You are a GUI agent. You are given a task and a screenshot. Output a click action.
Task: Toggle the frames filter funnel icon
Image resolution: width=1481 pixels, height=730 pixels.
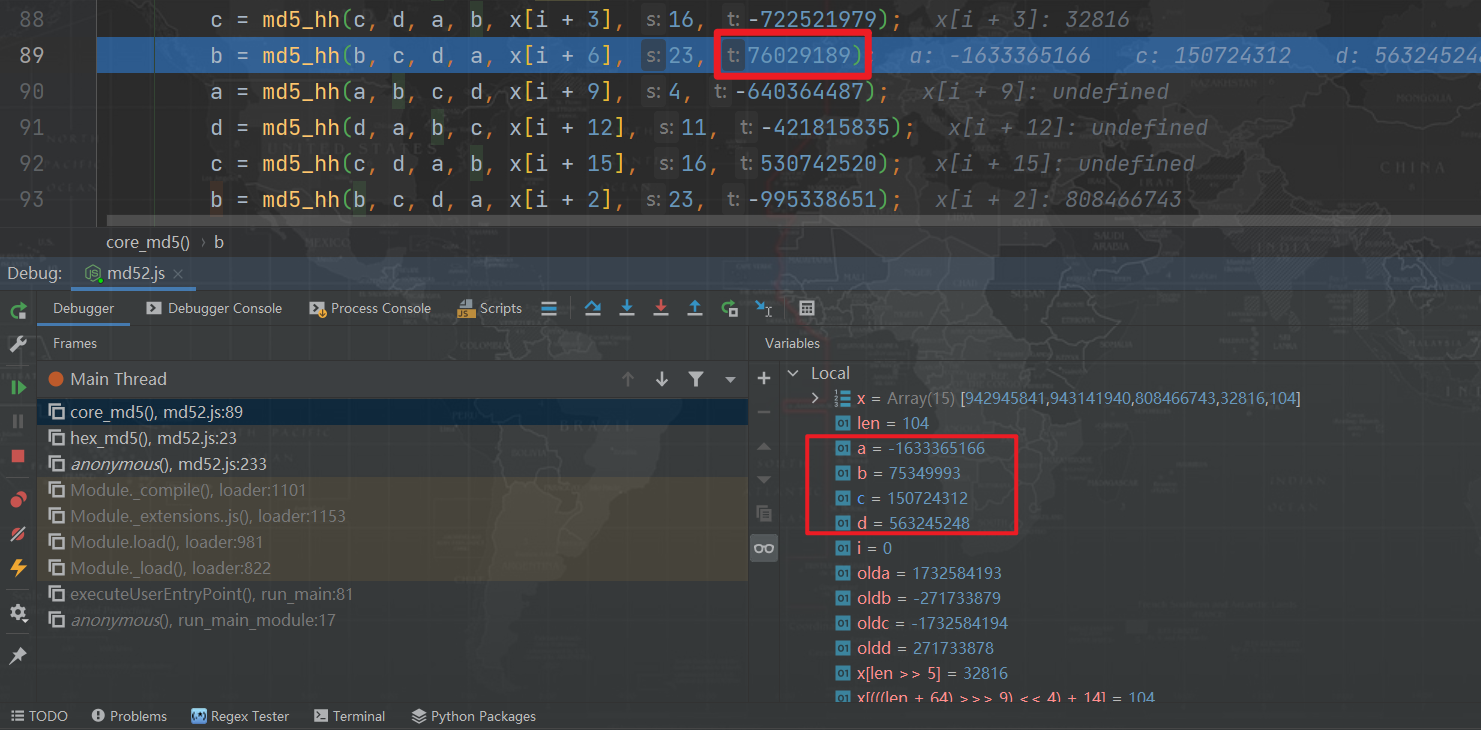click(696, 379)
